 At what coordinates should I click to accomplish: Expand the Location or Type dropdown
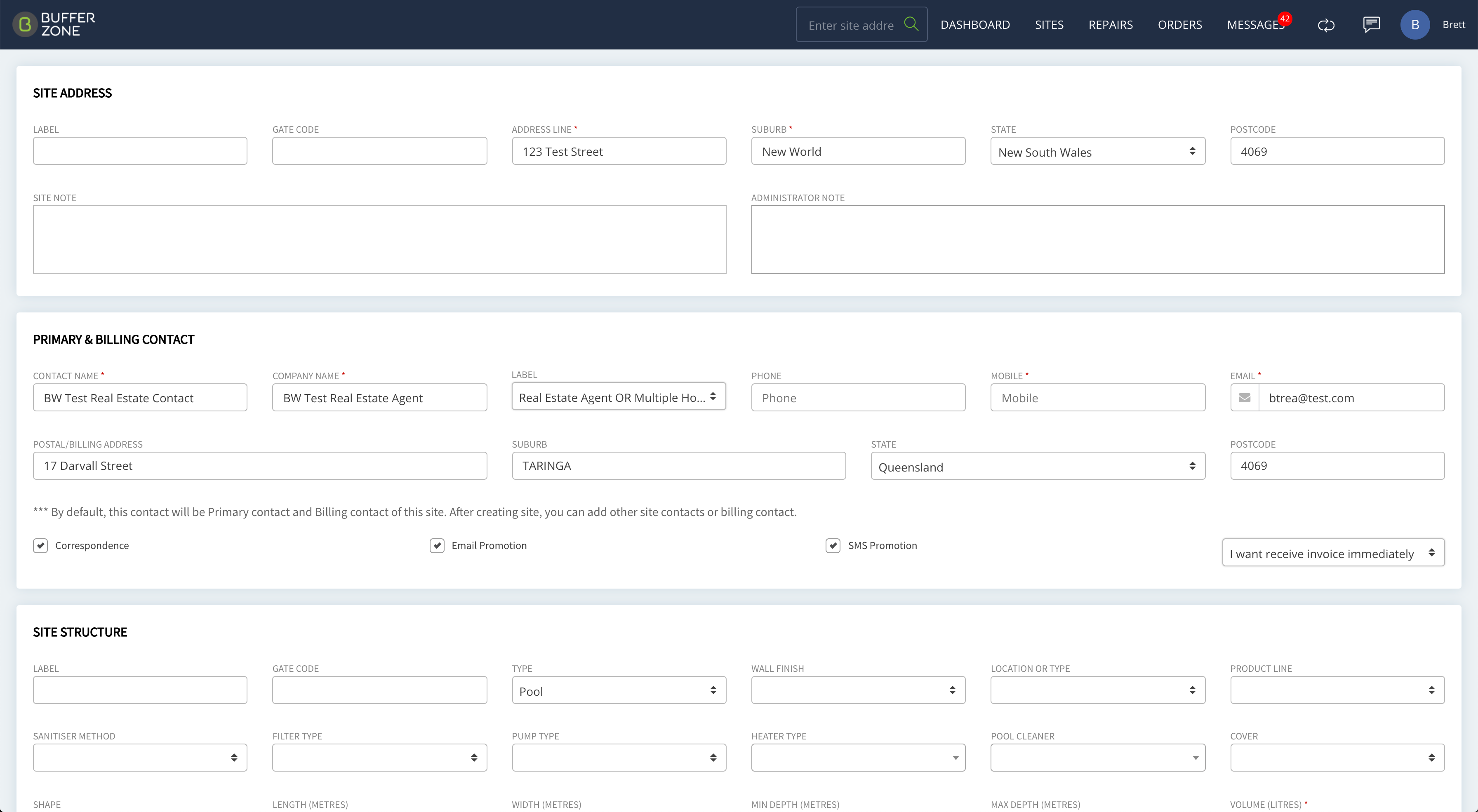pos(1098,690)
